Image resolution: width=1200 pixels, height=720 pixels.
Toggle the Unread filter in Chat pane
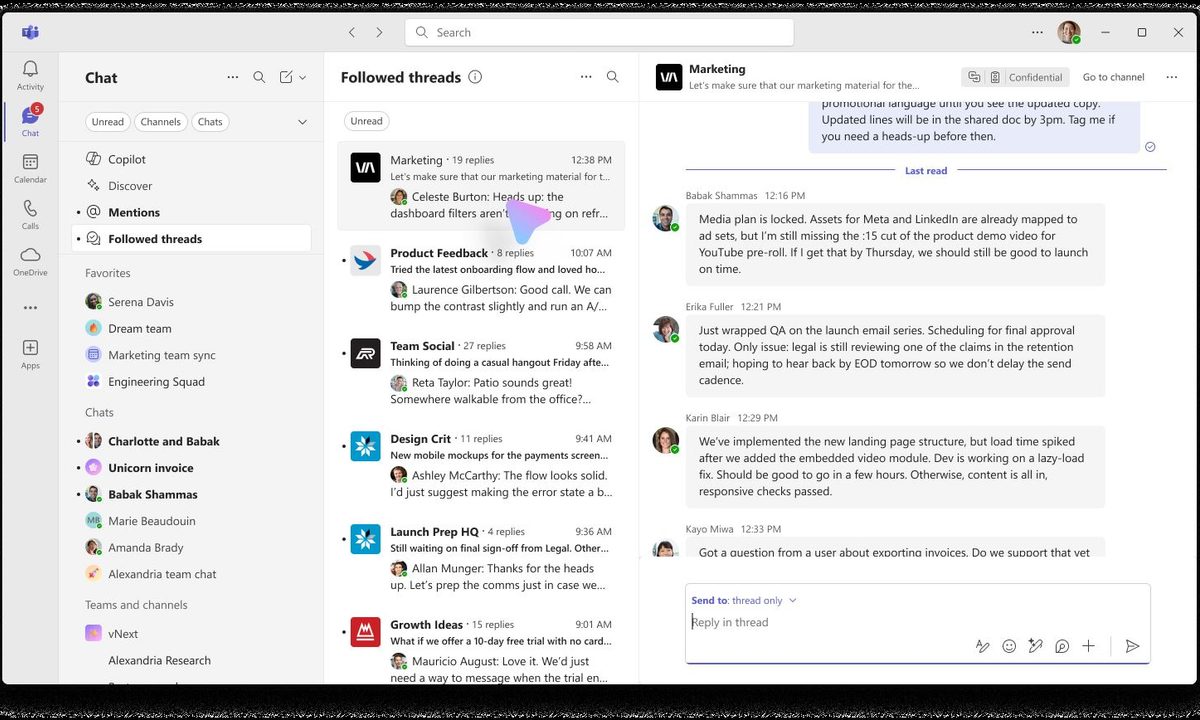pyautogui.click(x=108, y=122)
